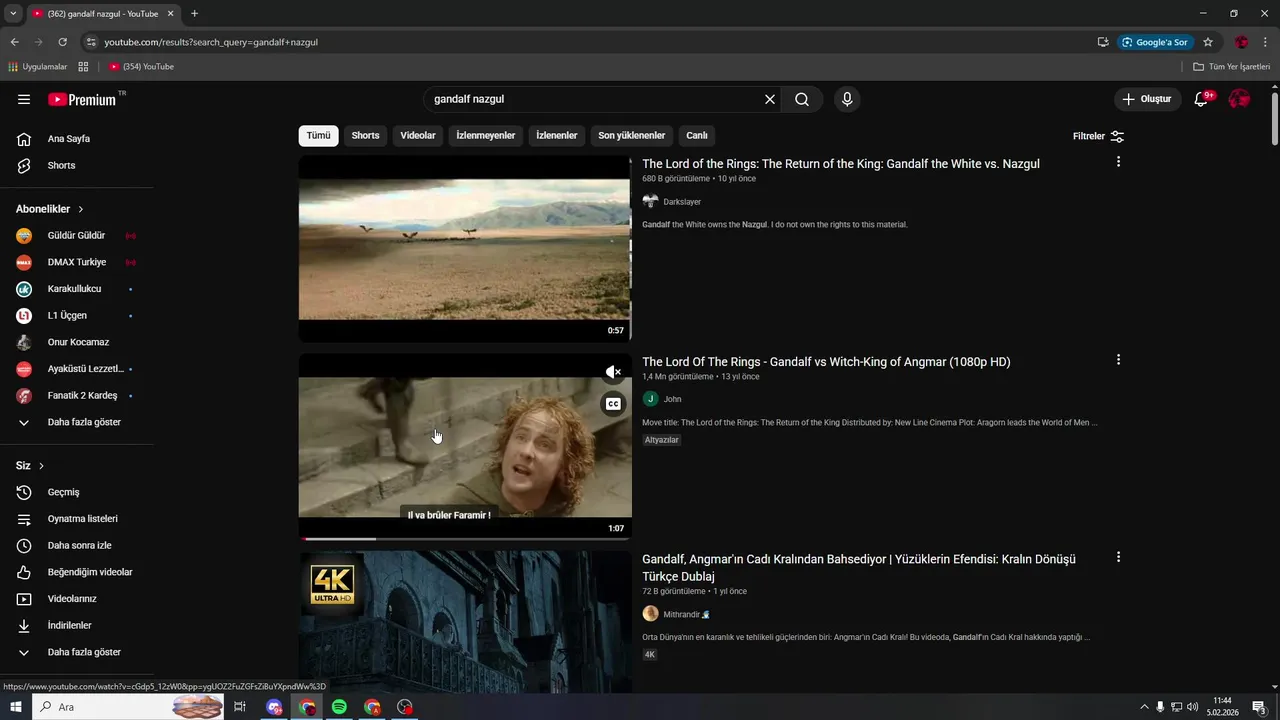This screenshot has height=720, width=1280.
Task: Expand the Abonelikler section
Action: [50, 209]
